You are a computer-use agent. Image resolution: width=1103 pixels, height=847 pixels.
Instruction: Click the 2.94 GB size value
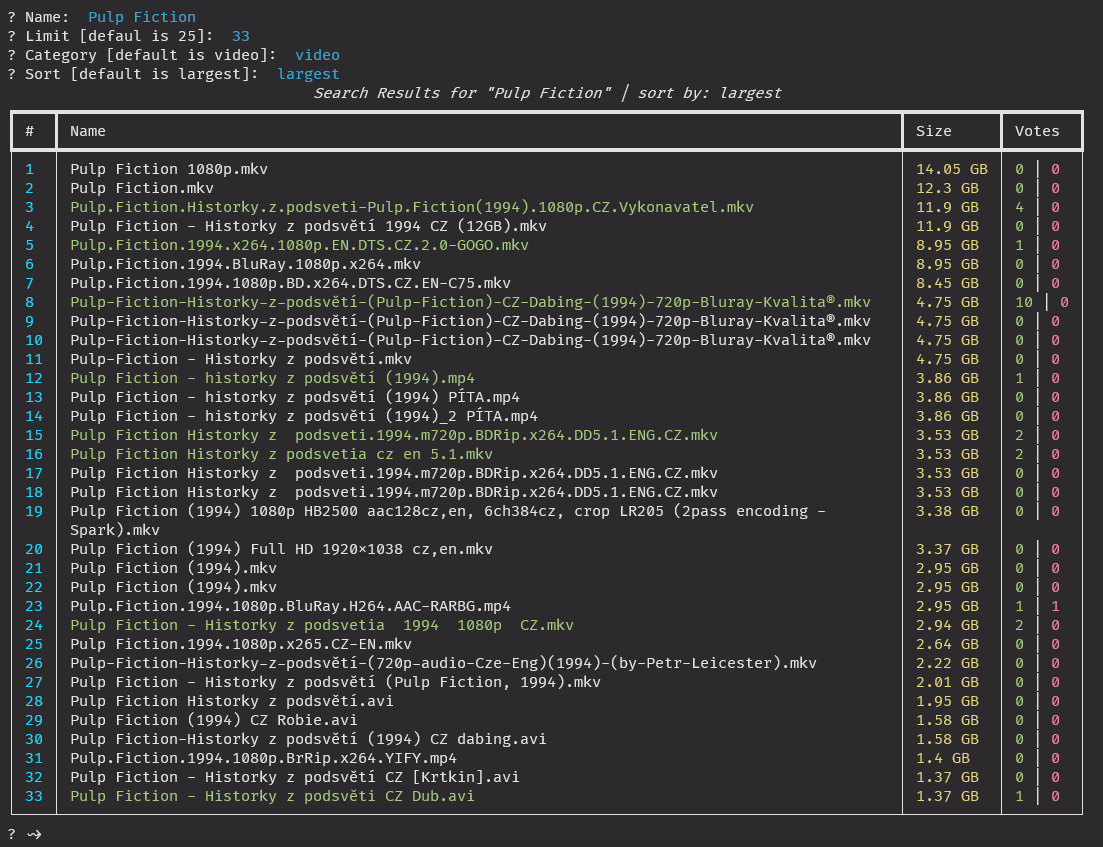[x=947, y=625]
